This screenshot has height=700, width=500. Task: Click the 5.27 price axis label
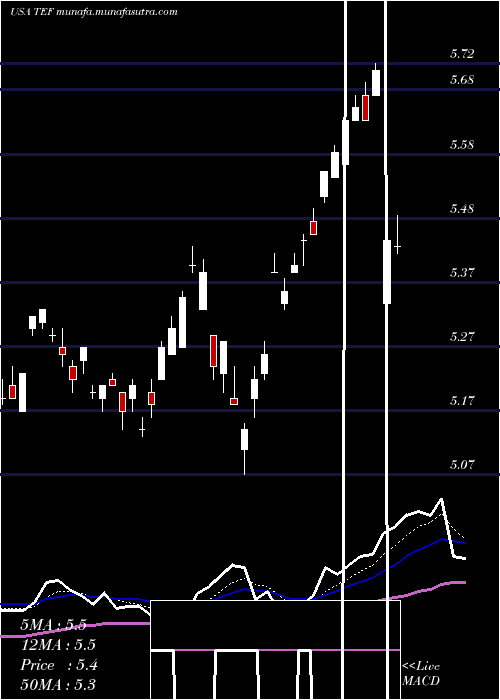coord(462,337)
